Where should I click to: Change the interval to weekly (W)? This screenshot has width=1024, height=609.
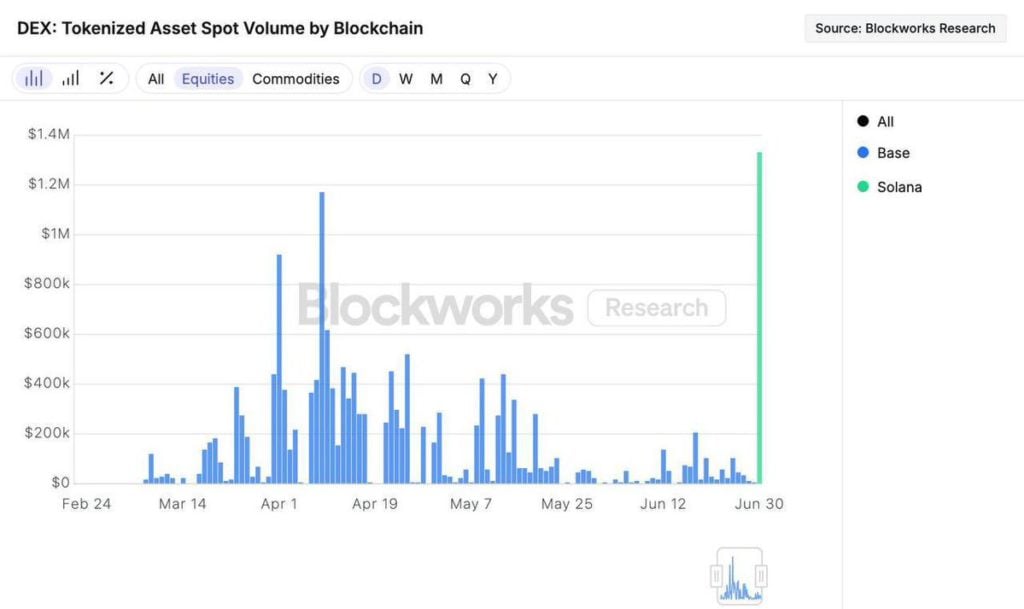406,79
